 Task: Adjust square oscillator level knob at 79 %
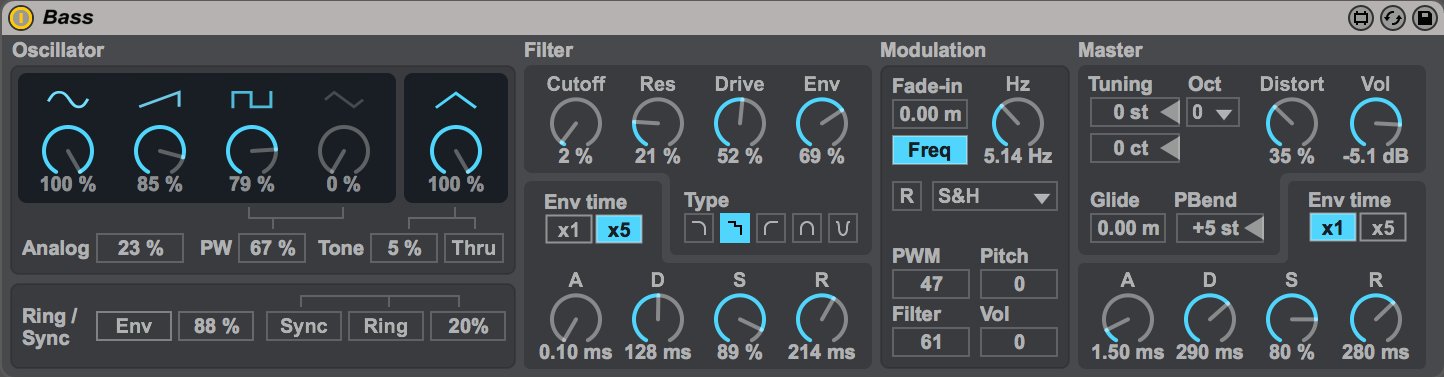pyautogui.click(x=251, y=151)
